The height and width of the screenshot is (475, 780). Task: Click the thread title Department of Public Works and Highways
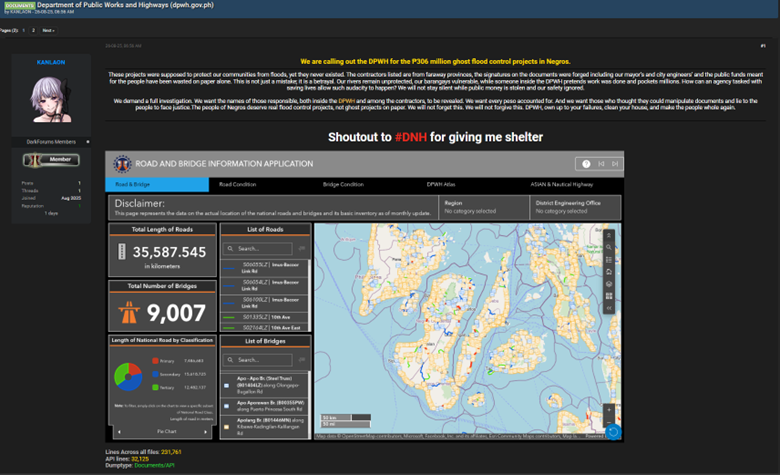[125, 5]
